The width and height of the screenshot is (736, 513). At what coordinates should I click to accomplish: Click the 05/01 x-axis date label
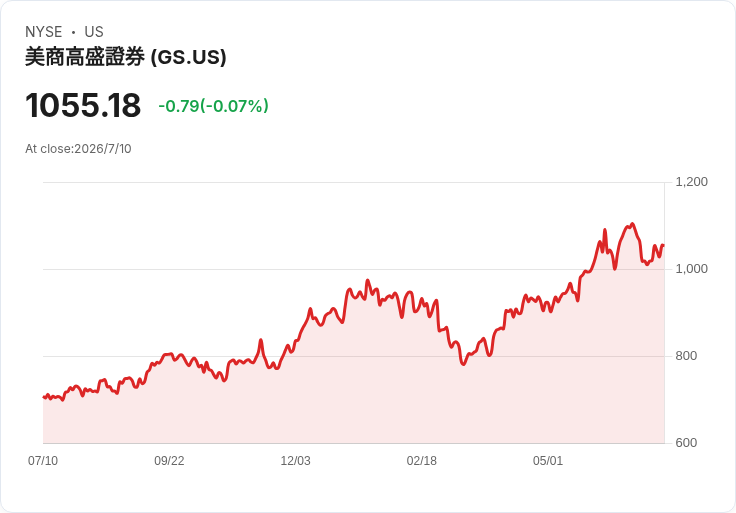[x=548, y=461]
